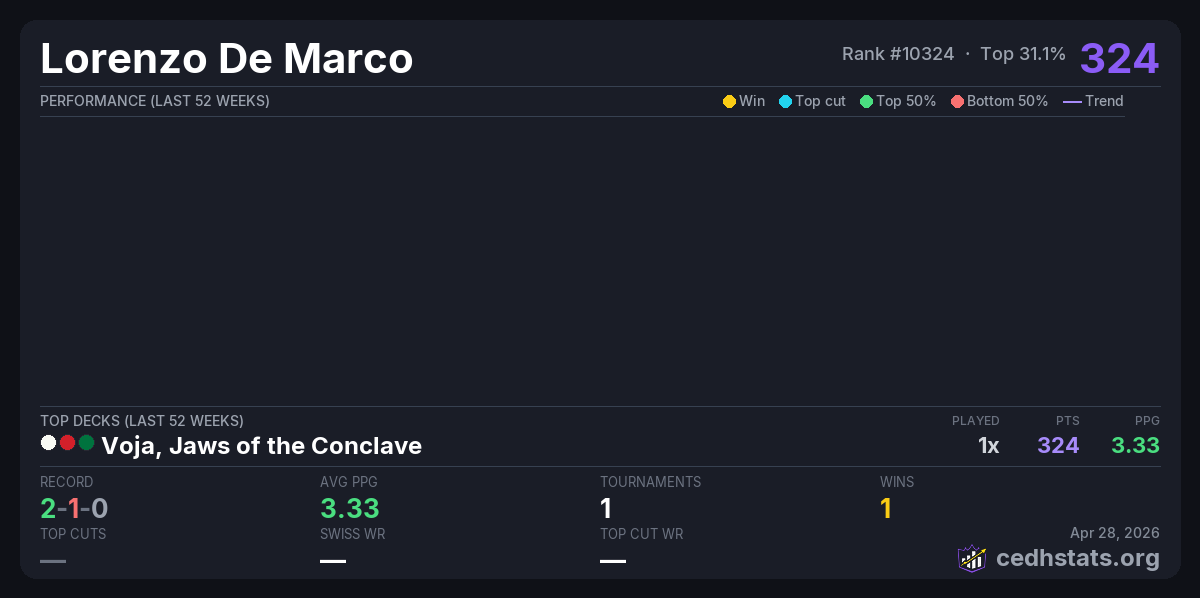
Task: Click the green Avg PPG 3.33 value
Action: [349, 508]
